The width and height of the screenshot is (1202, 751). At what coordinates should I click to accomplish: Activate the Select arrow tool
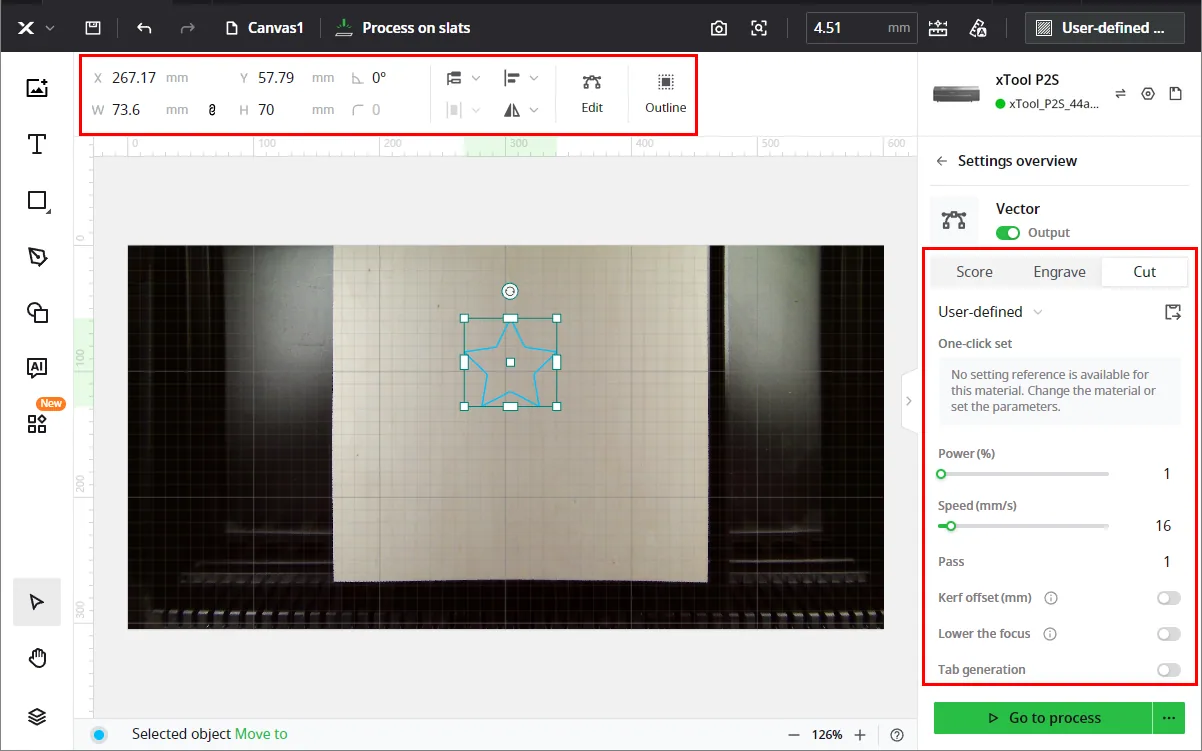(x=37, y=602)
